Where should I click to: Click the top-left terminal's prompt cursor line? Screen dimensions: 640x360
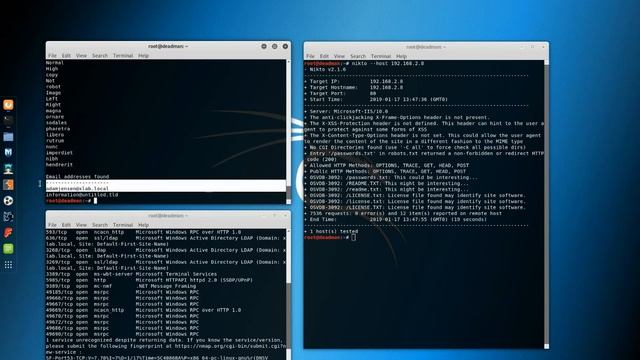pos(71,201)
